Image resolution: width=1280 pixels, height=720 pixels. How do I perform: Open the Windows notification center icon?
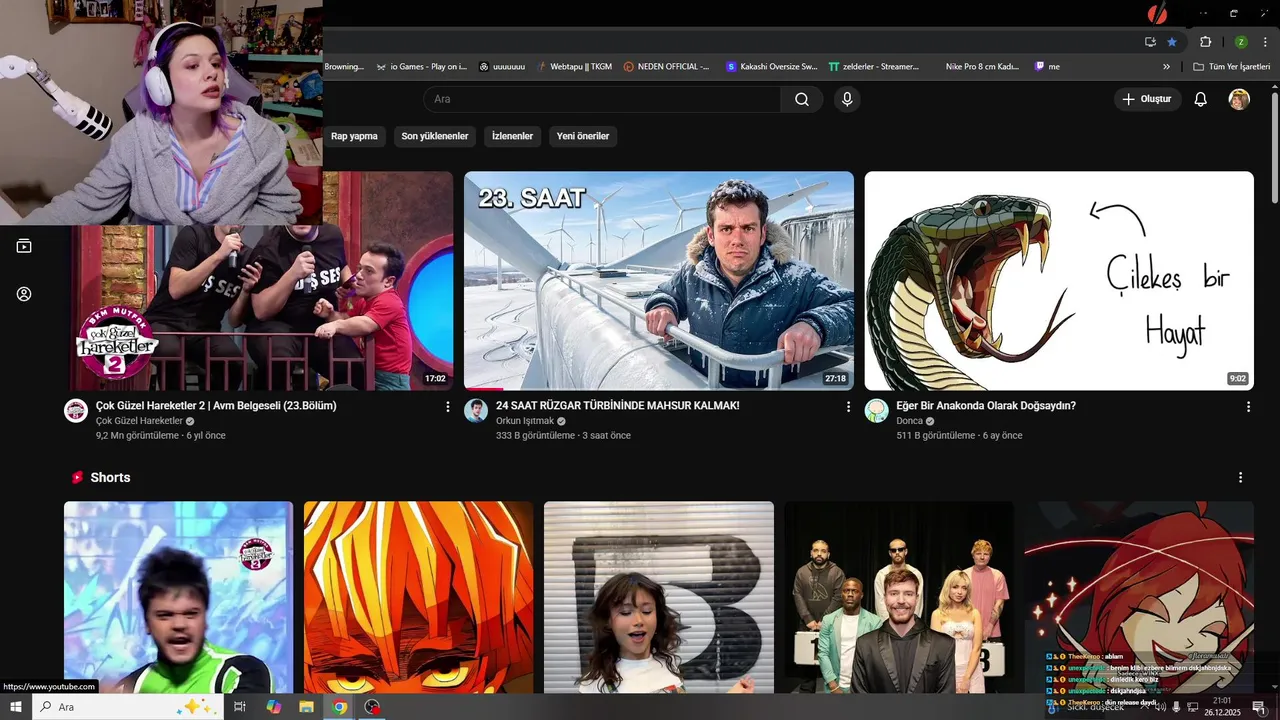click(x=1258, y=707)
